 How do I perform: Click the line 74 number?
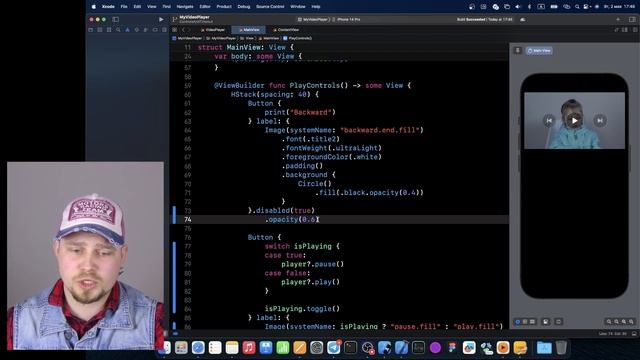click(x=187, y=220)
